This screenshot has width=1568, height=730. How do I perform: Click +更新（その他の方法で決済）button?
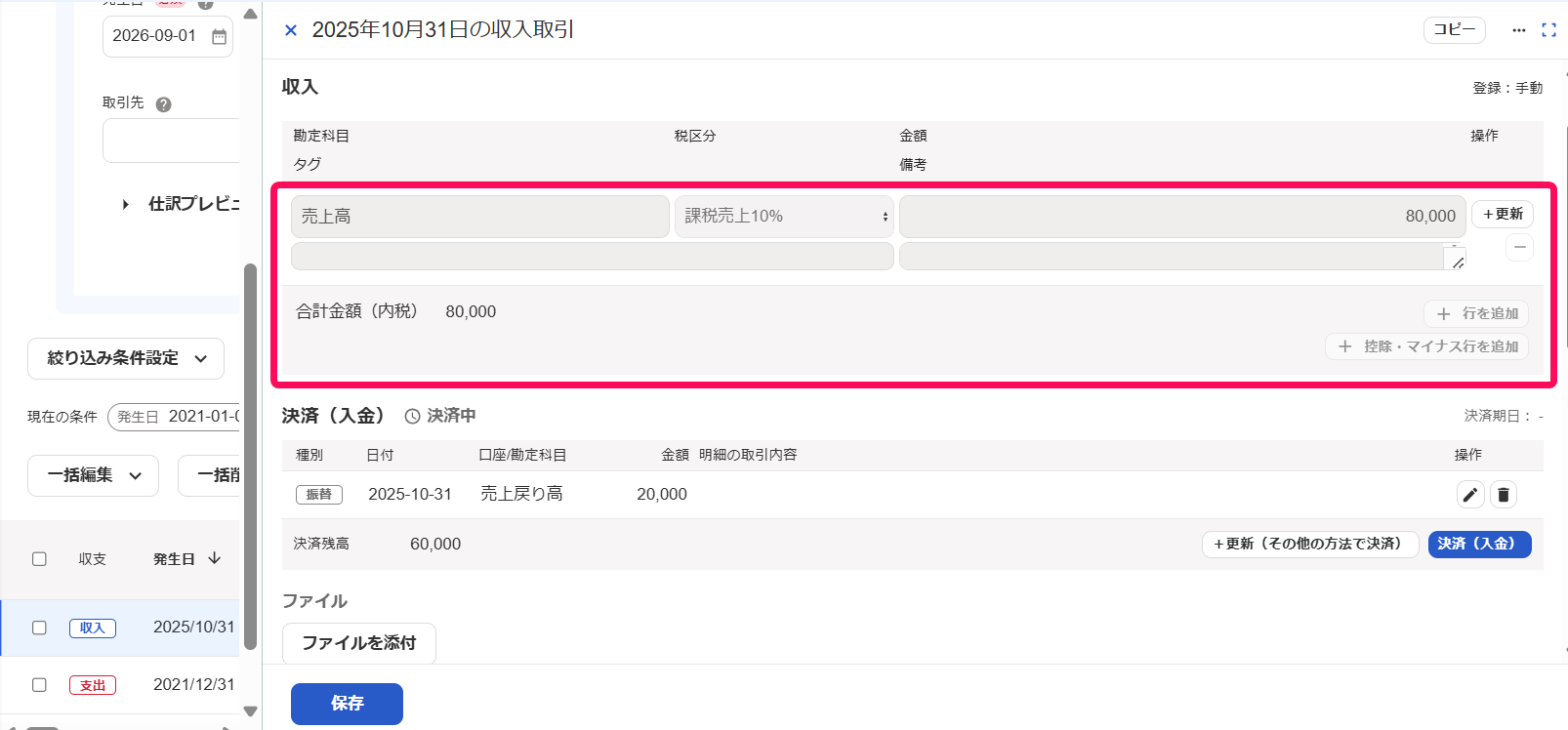(x=1310, y=545)
